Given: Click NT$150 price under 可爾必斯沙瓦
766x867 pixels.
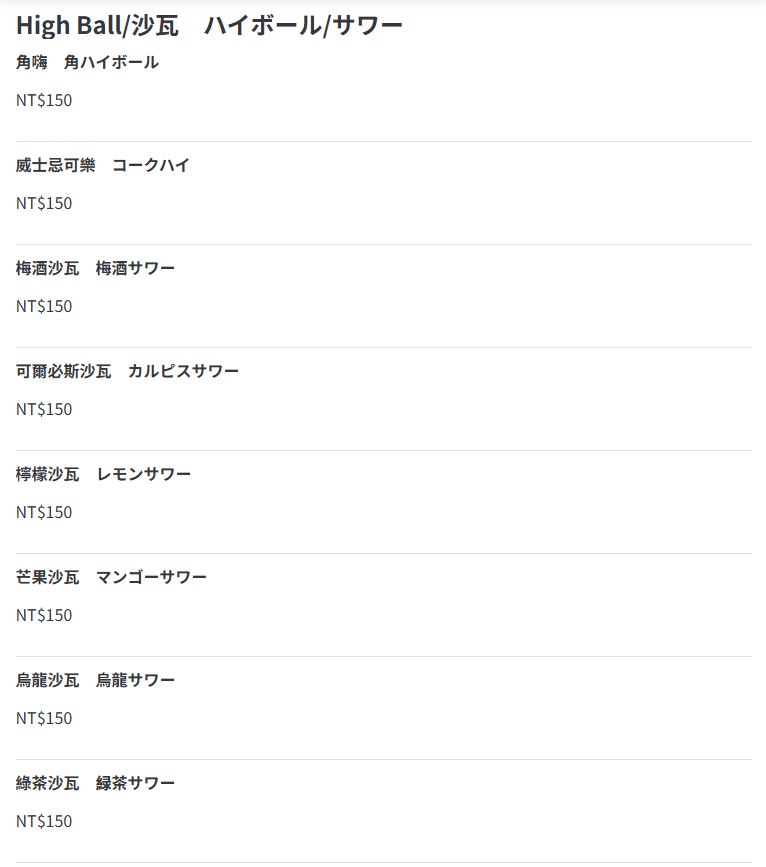Looking at the screenshot, I should [44, 409].
